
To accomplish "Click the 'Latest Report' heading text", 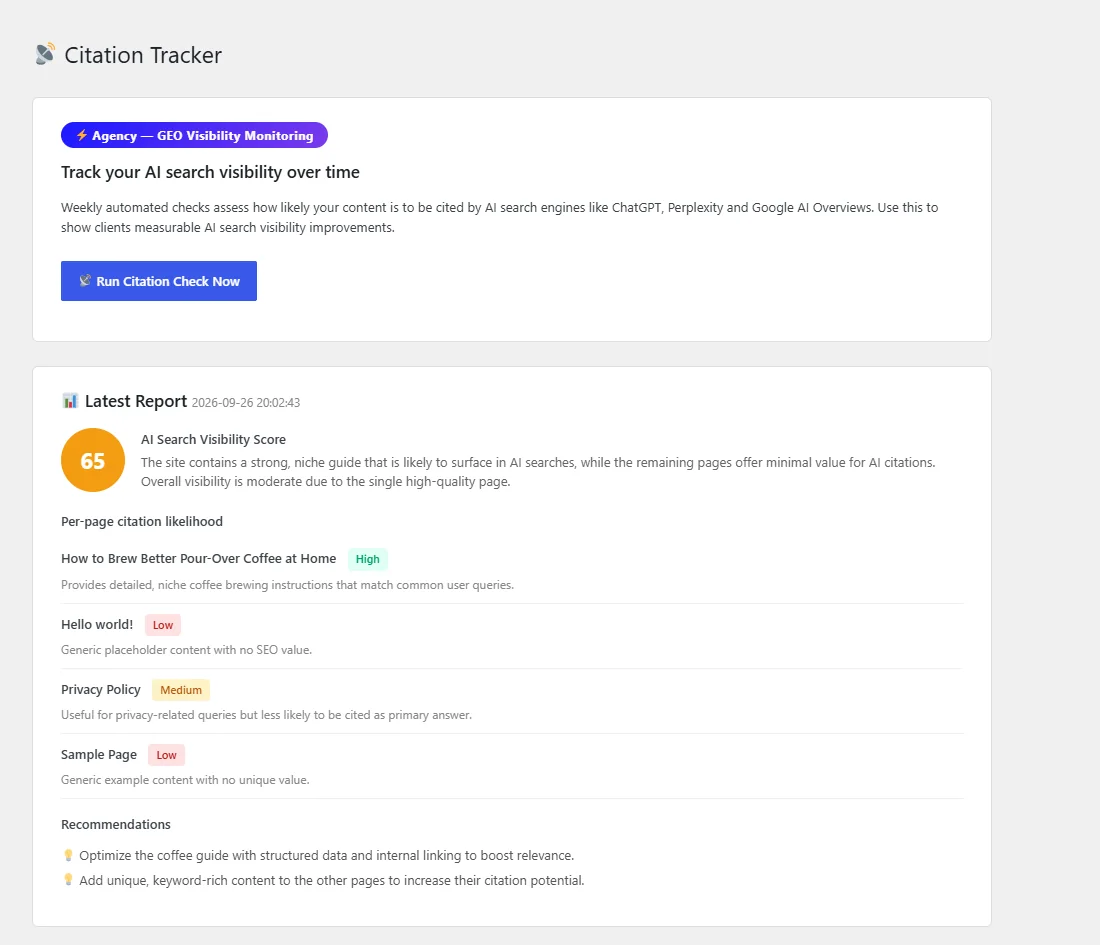I will click(x=136, y=401).
